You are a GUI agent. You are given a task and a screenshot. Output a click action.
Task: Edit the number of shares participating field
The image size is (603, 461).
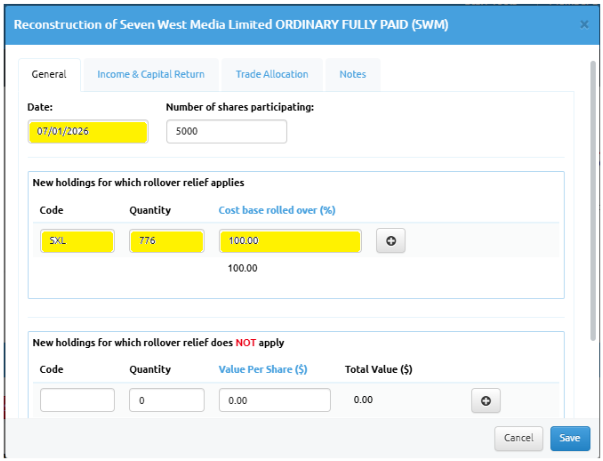[226, 132]
